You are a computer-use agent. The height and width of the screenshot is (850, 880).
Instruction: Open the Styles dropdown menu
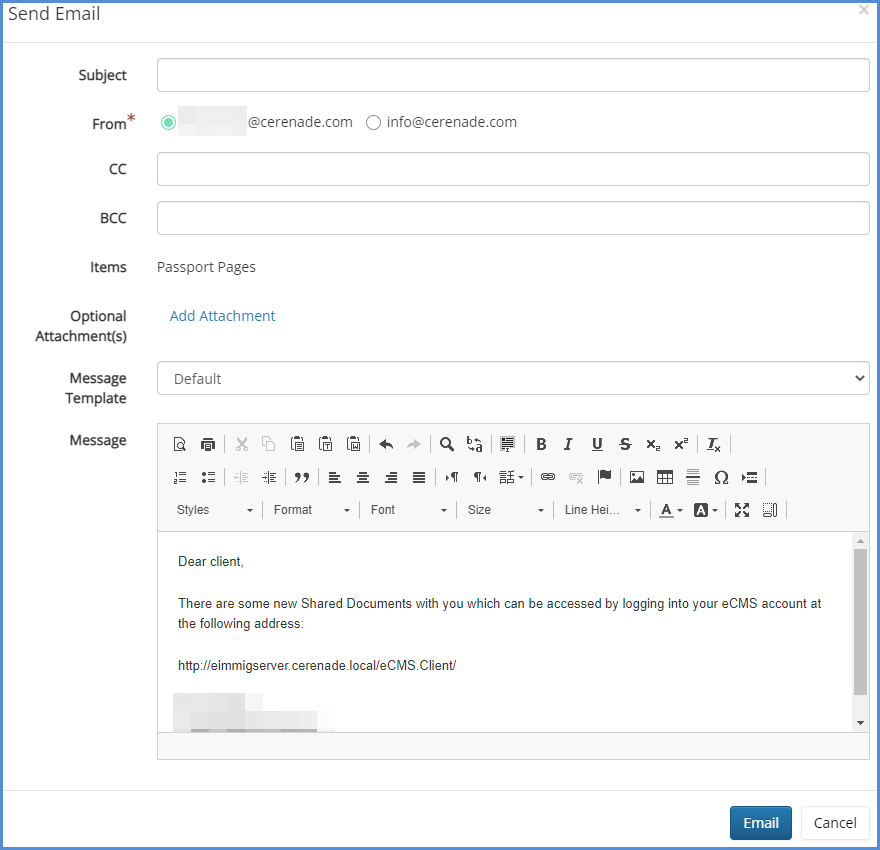point(214,510)
